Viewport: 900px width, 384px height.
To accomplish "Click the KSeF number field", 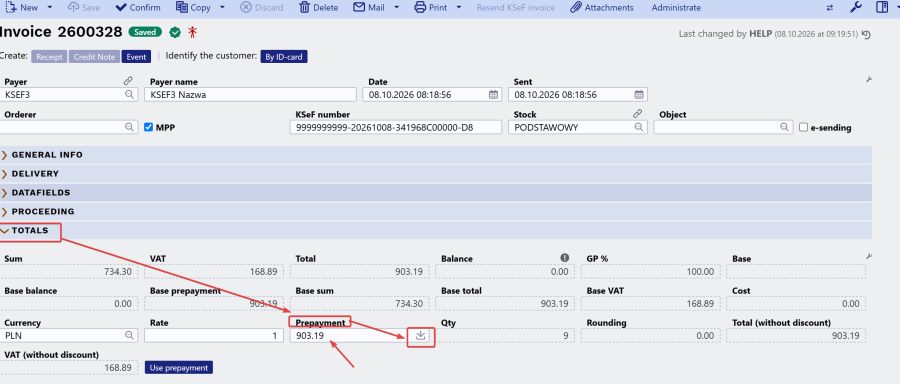I will [x=396, y=127].
